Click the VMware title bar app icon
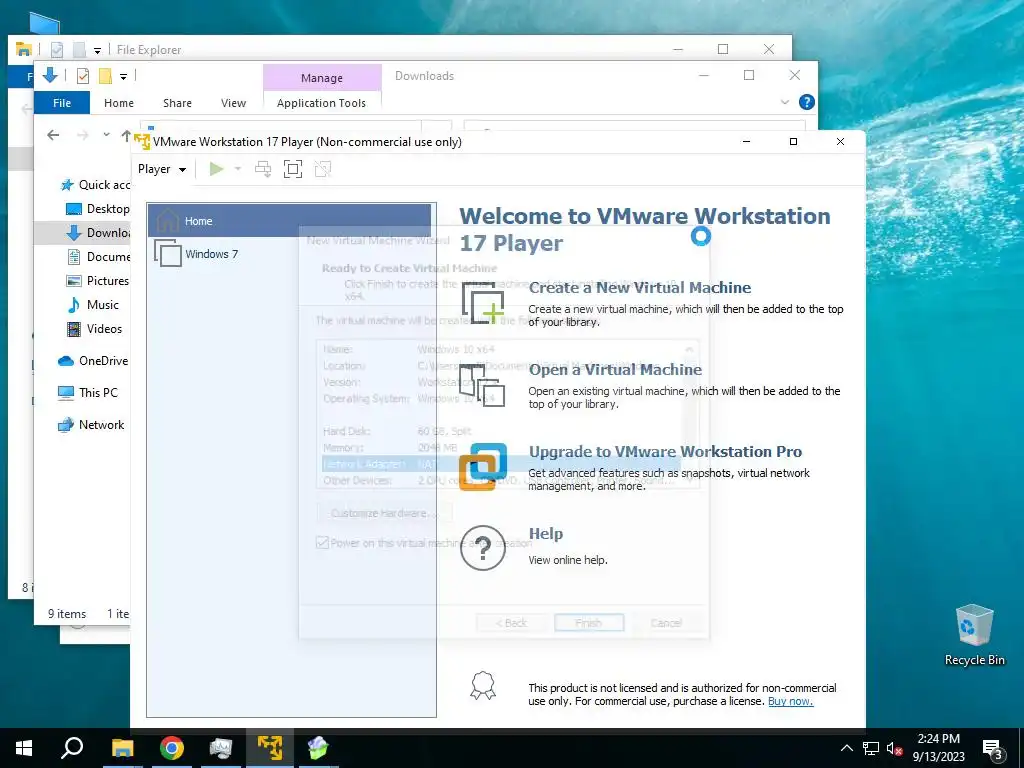 pyautogui.click(x=142, y=141)
